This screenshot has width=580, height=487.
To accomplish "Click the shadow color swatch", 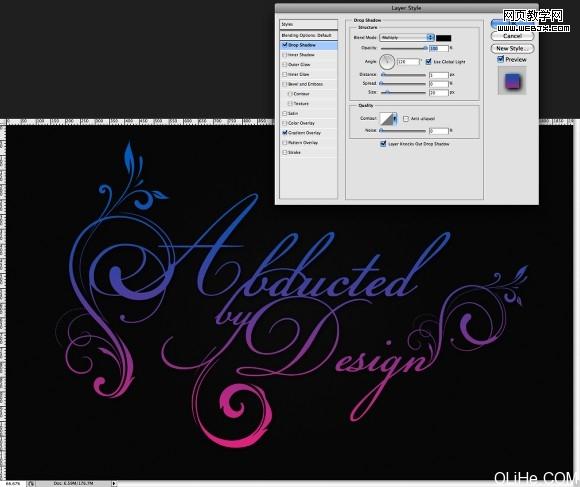I will 444,38.
